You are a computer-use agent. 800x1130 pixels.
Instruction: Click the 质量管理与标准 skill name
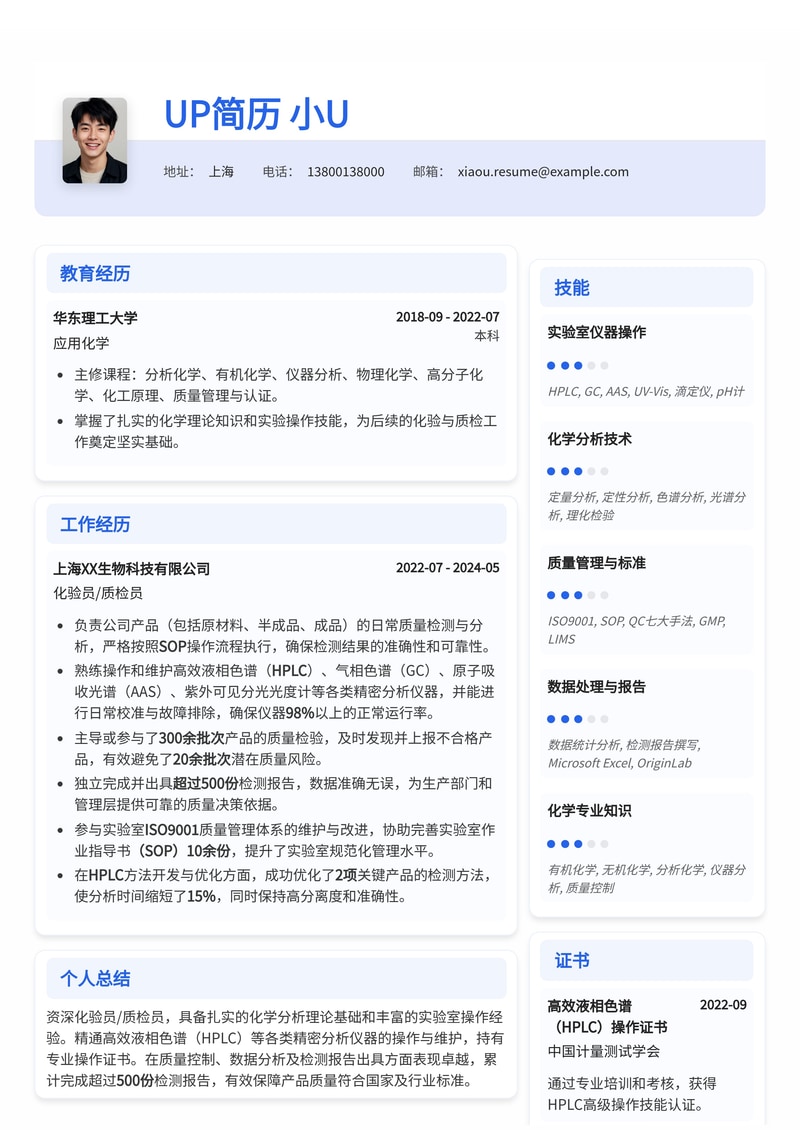coord(598,563)
